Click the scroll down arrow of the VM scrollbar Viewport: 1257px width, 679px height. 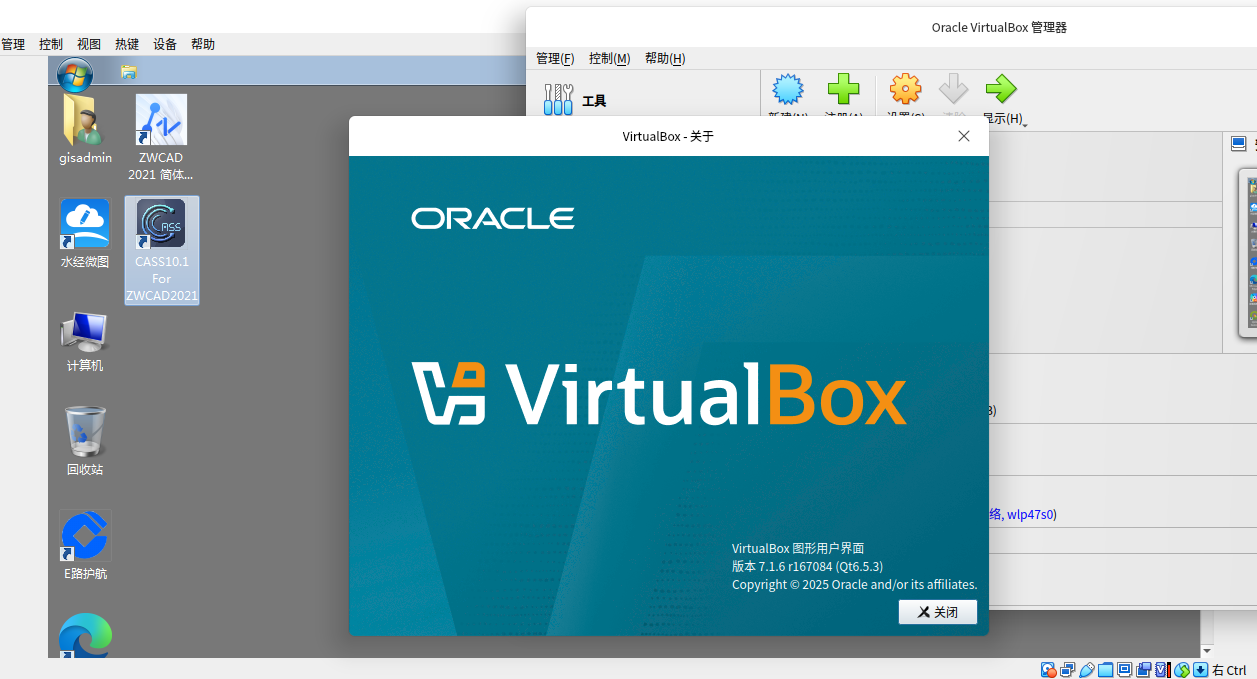pos(1206,650)
